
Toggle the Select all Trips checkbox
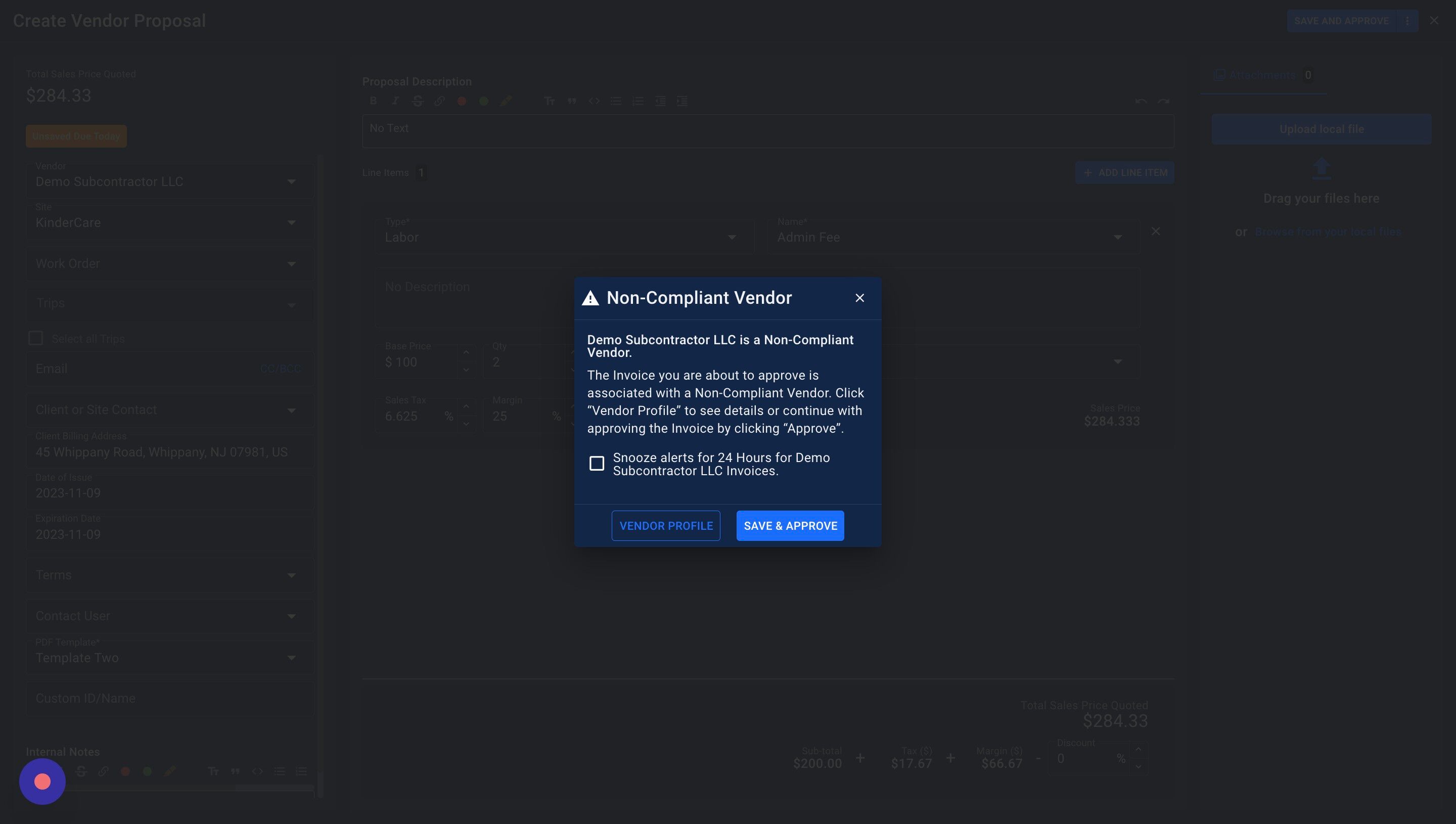(x=36, y=338)
